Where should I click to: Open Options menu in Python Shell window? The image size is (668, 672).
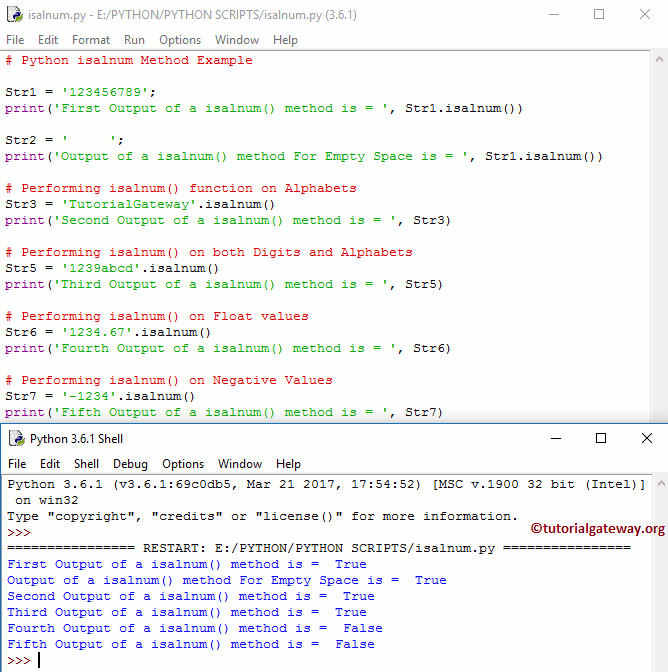click(x=183, y=464)
